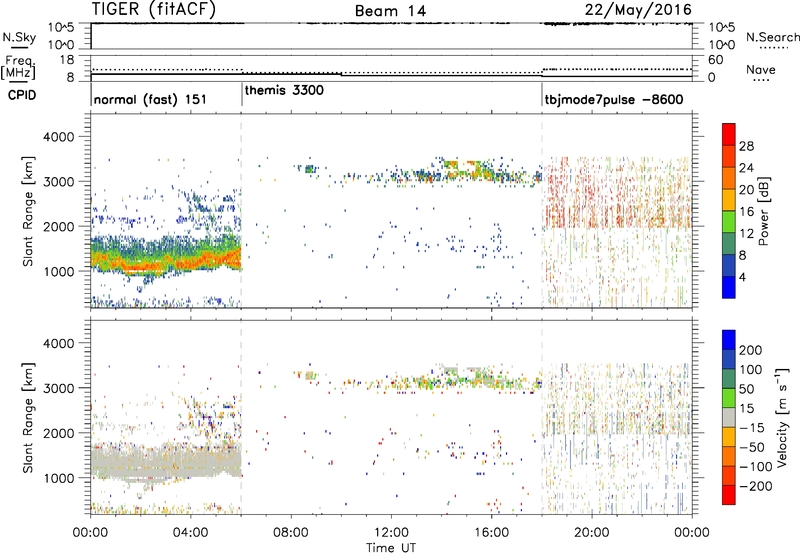The image size is (800, 554).
Task: Click the 'Freq. [MHz]' axis label
Action: (18, 67)
